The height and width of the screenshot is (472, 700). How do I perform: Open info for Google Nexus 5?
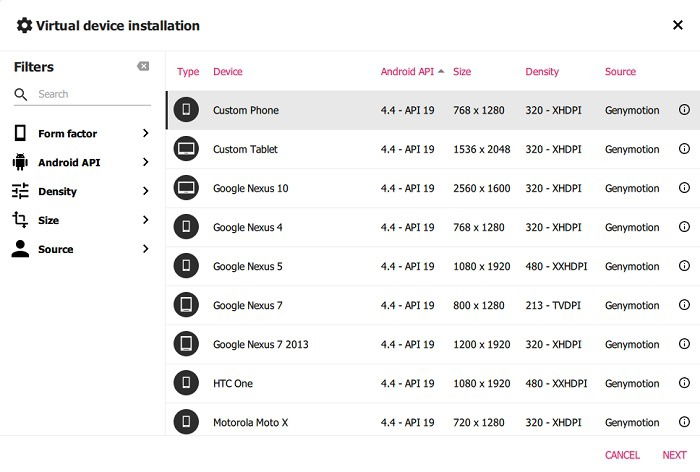(684, 265)
